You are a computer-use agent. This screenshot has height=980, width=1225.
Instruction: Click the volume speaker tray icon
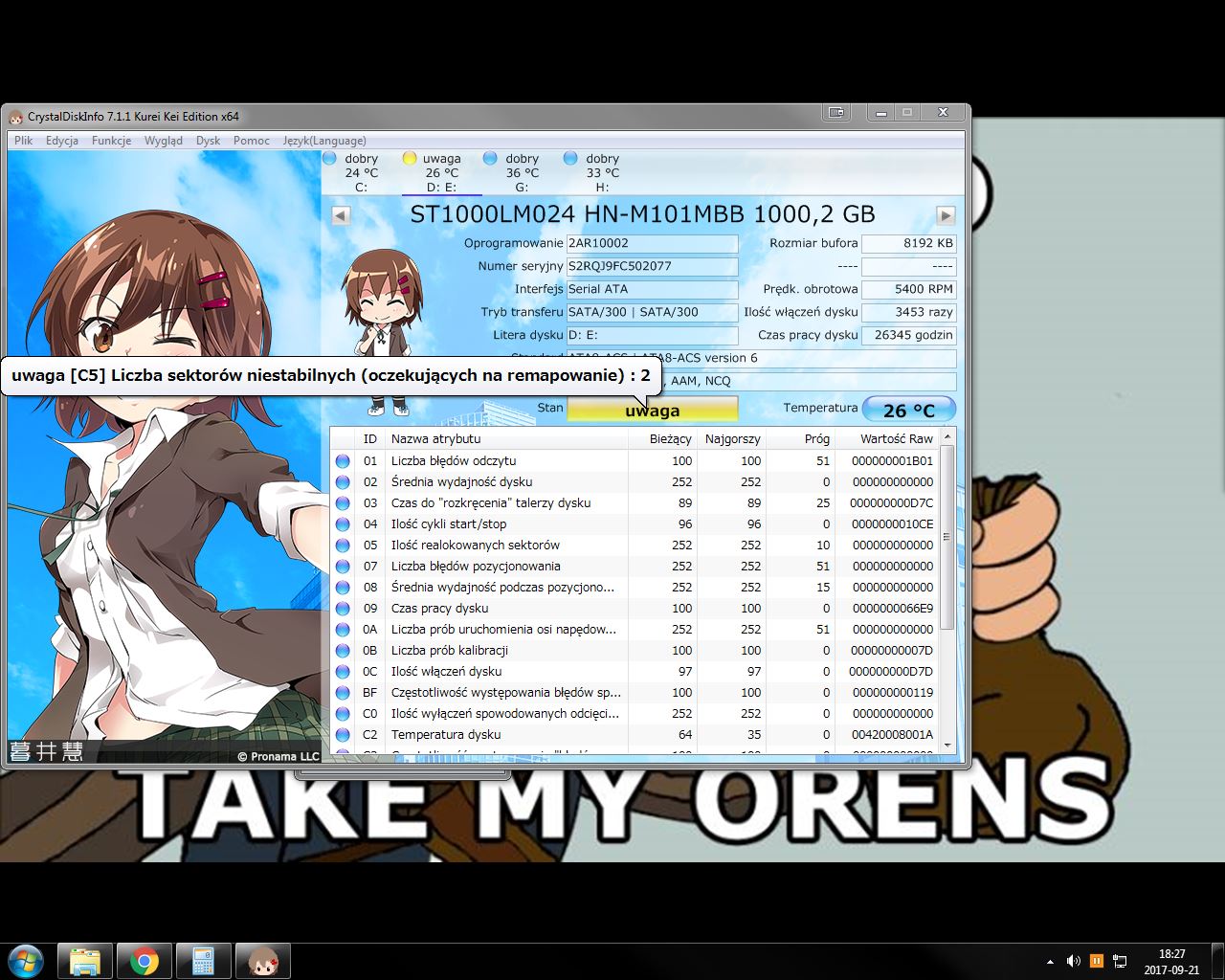(x=1074, y=961)
